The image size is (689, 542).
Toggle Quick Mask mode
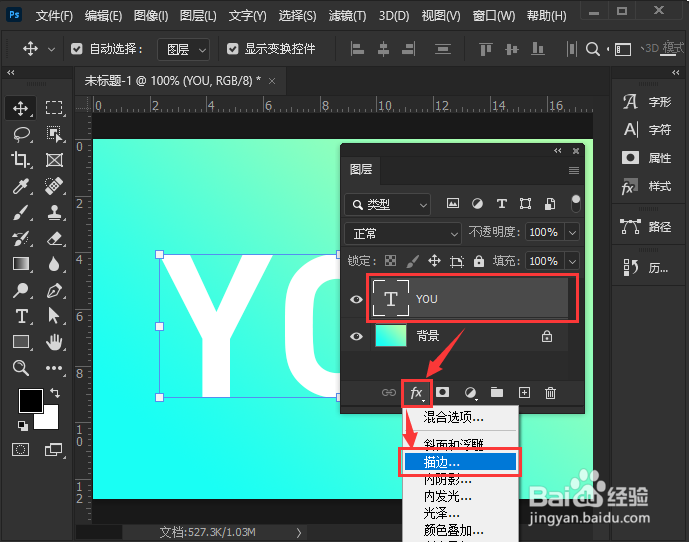tap(21, 450)
